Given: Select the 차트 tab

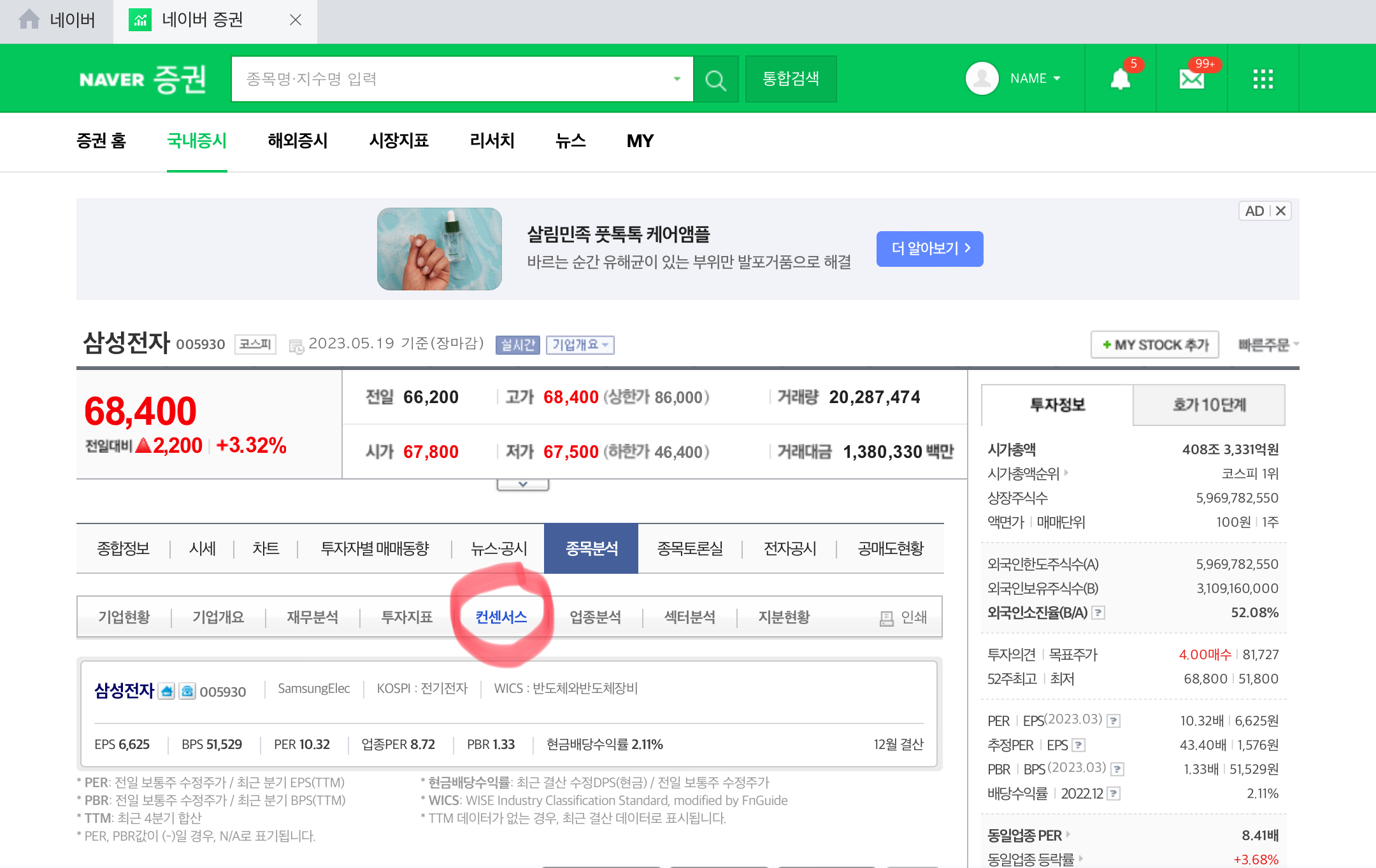Looking at the screenshot, I should (x=266, y=549).
